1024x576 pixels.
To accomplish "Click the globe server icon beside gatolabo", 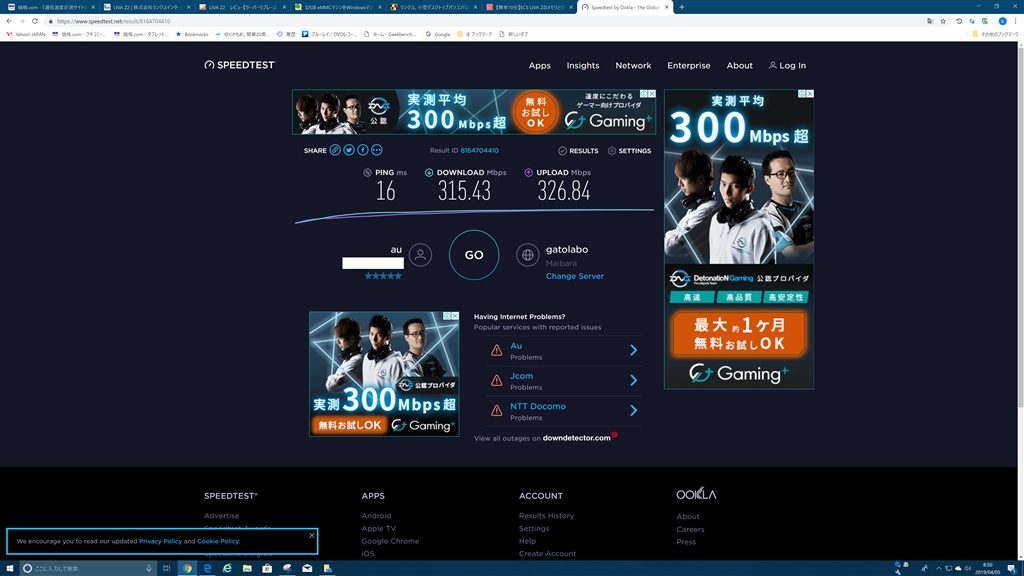I will 527,255.
